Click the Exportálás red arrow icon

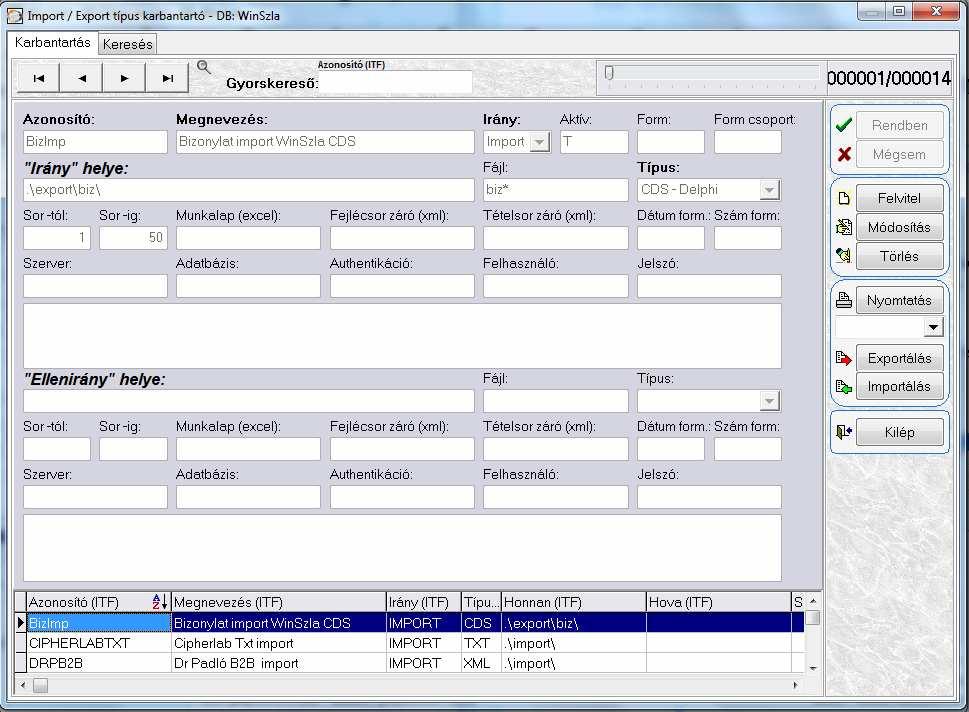point(844,358)
